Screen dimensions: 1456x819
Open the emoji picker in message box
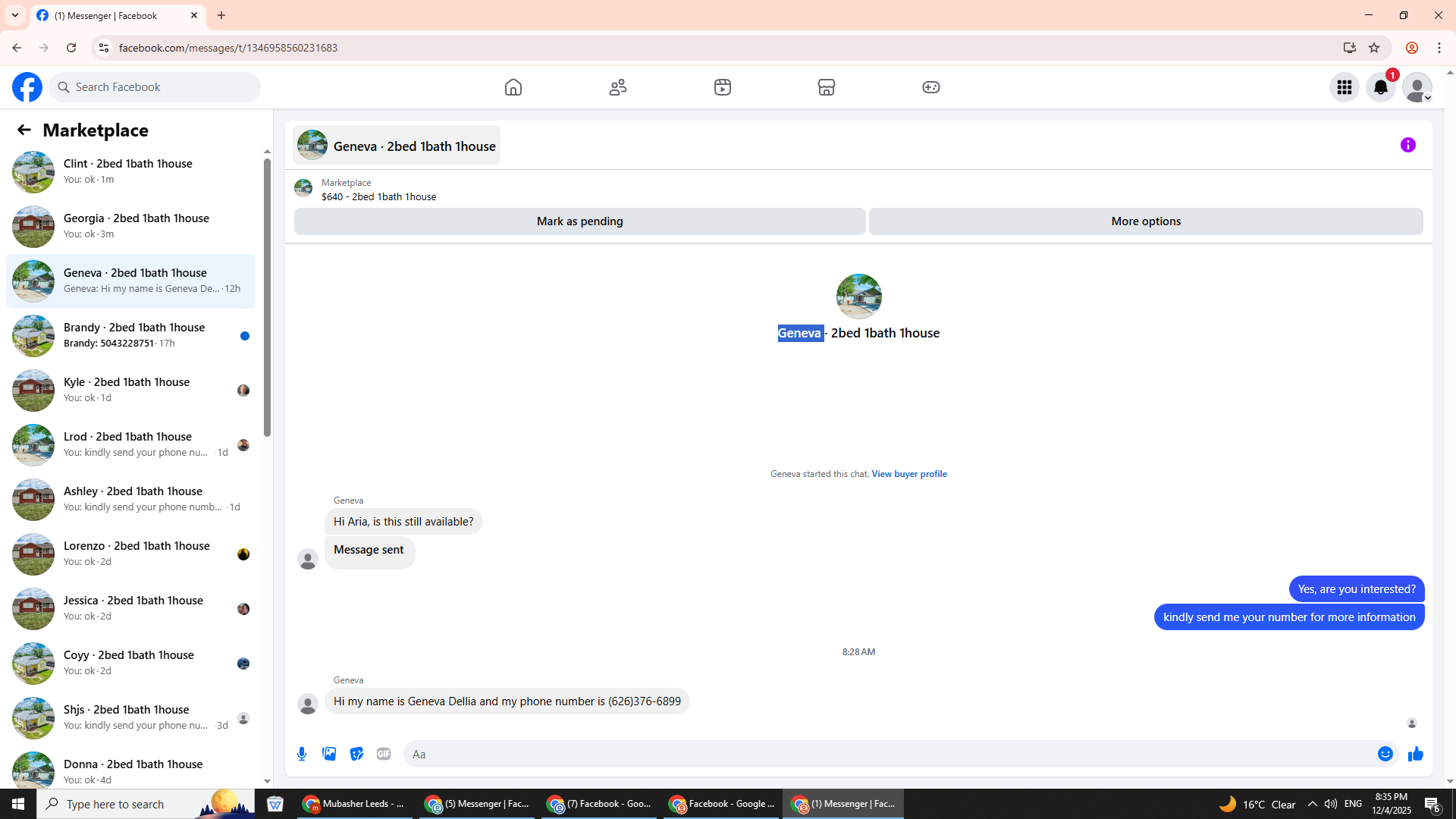[1385, 754]
